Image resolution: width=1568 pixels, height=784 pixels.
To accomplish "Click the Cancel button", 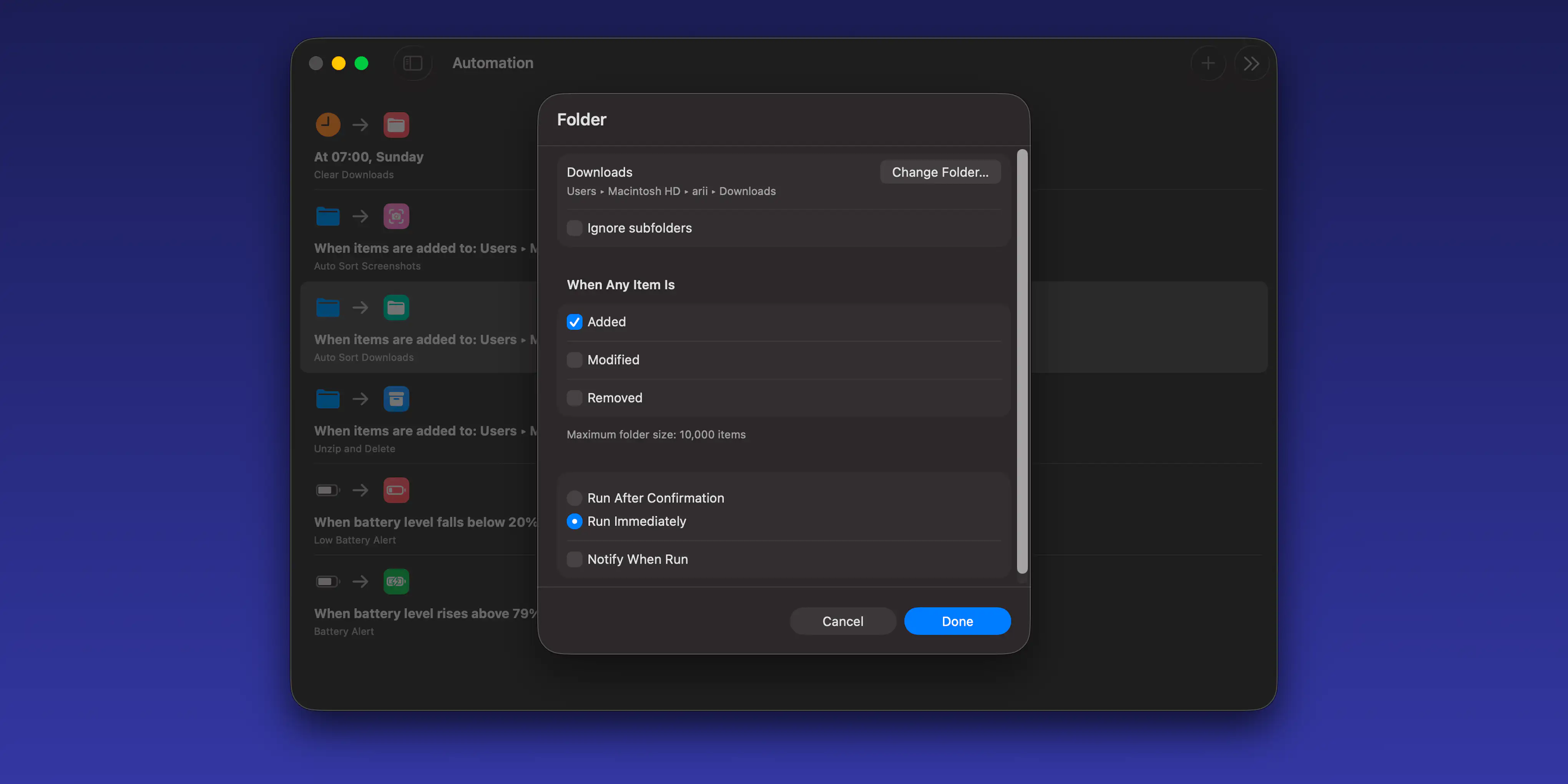I will (842, 621).
